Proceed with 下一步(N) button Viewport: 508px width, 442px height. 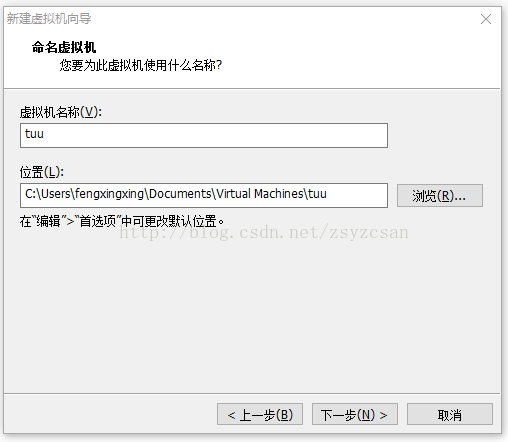pos(355,414)
